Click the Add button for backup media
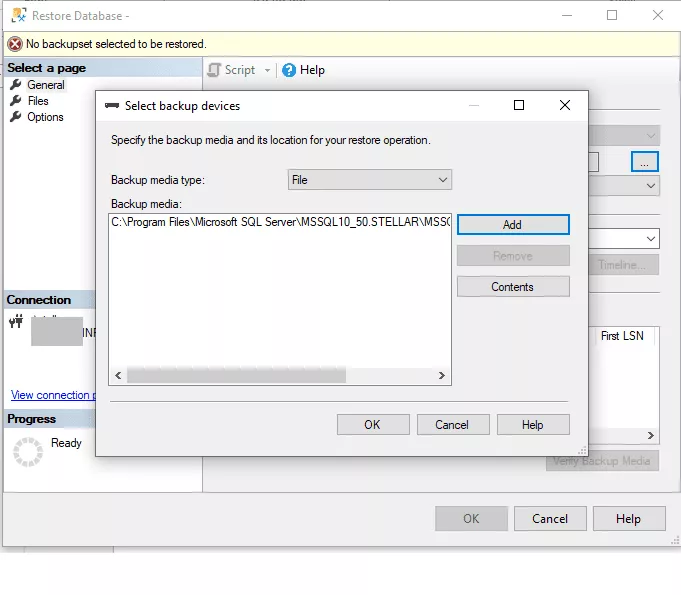The height and width of the screenshot is (595, 681). point(512,225)
